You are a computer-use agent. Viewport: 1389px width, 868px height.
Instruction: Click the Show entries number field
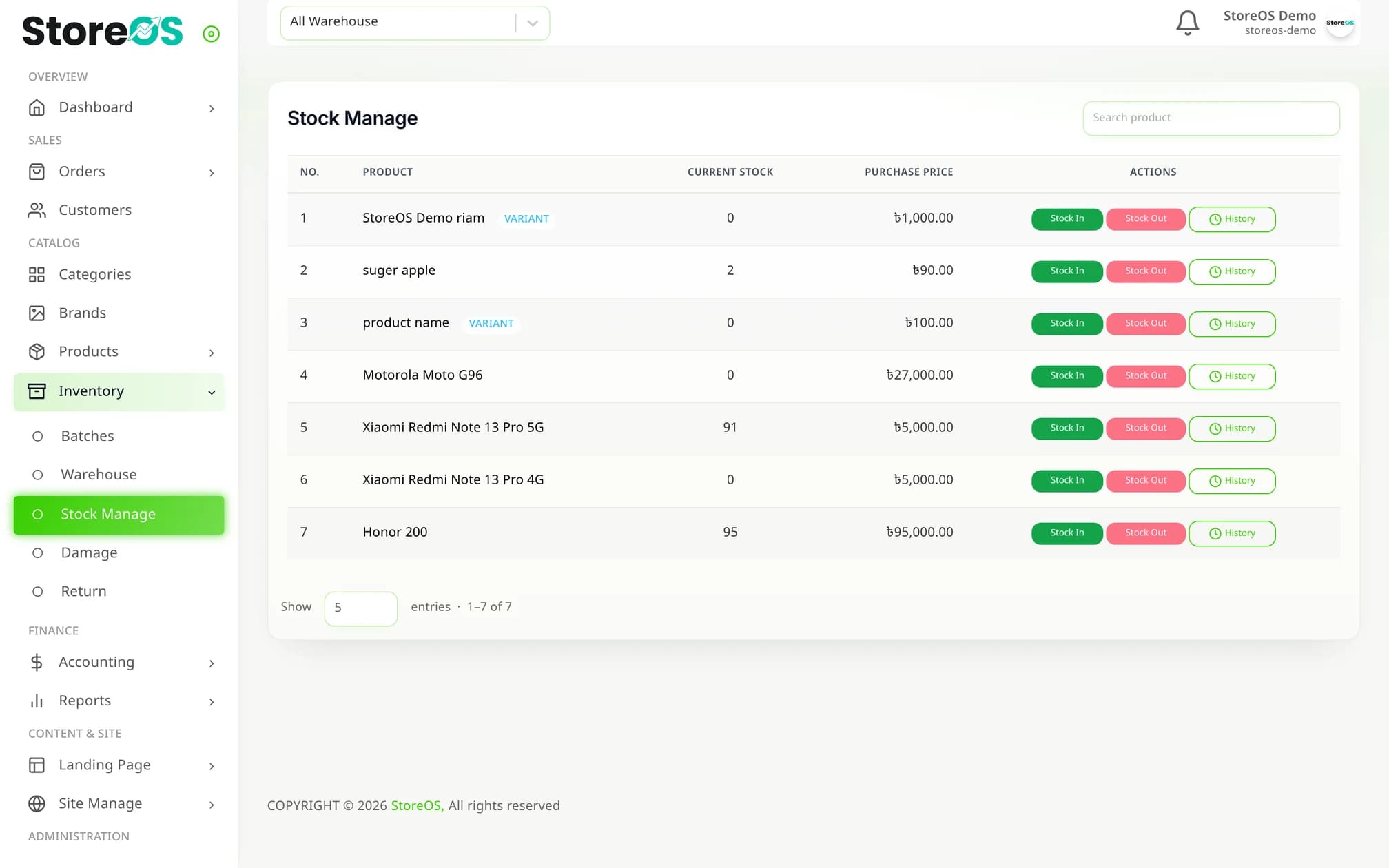[360, 608]
